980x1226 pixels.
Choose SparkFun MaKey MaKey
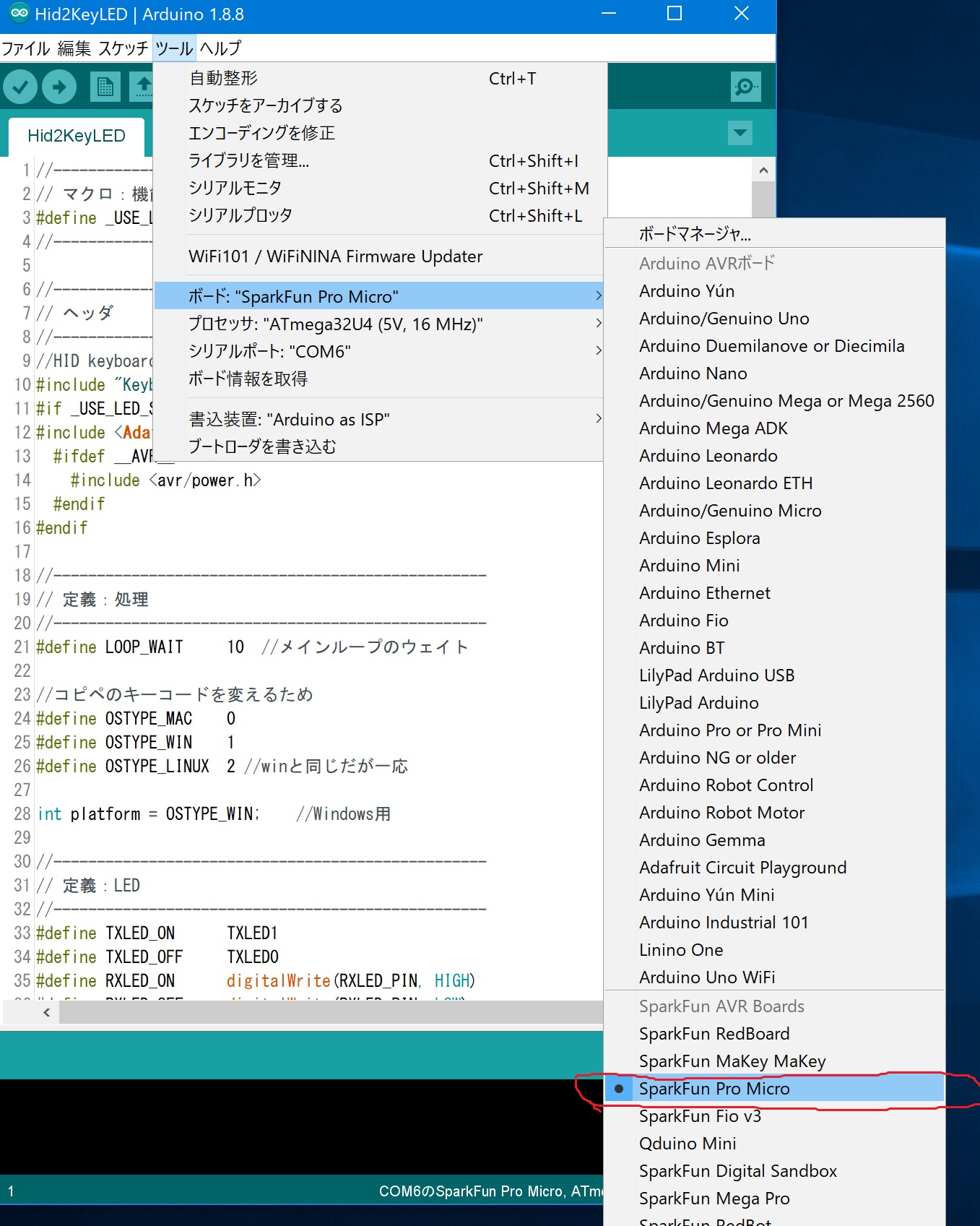(x=774, y=1061)
